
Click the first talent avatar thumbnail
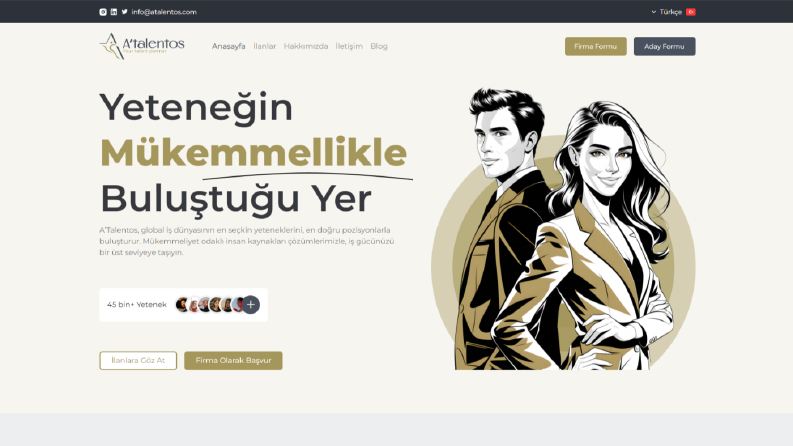coord(182,304)
